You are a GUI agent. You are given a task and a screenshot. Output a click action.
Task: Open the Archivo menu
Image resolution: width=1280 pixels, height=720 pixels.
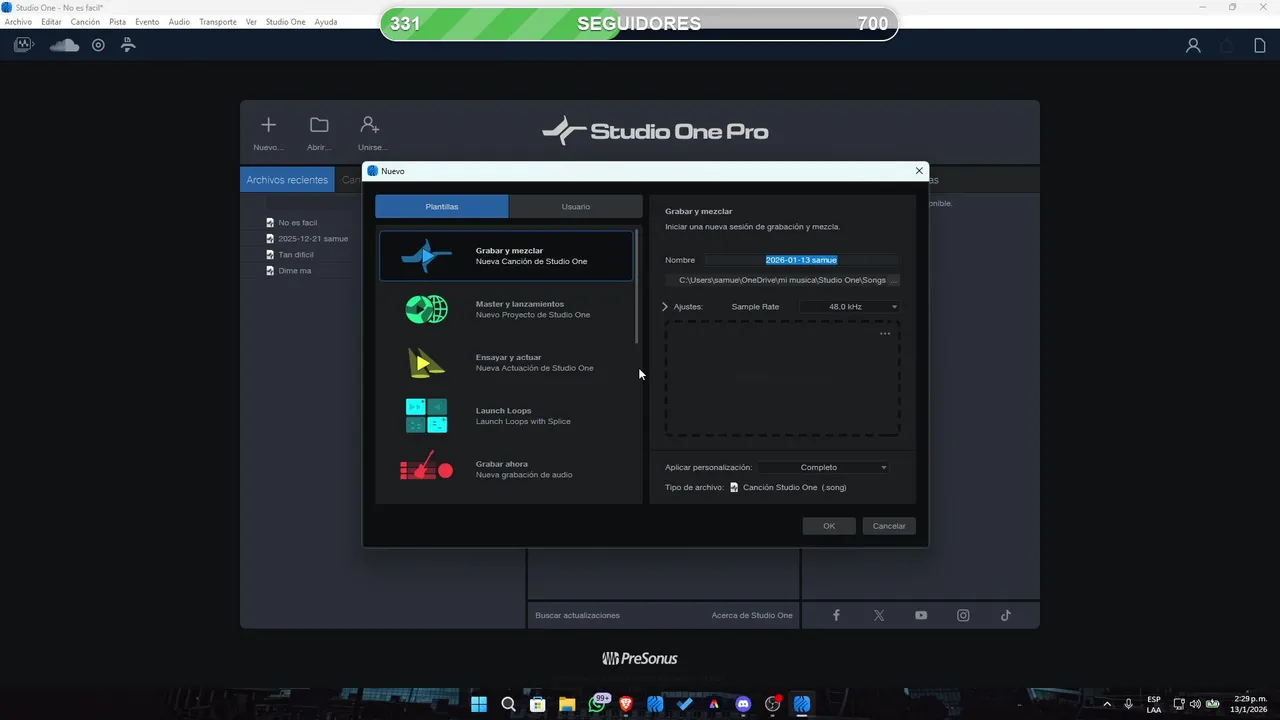18,22
